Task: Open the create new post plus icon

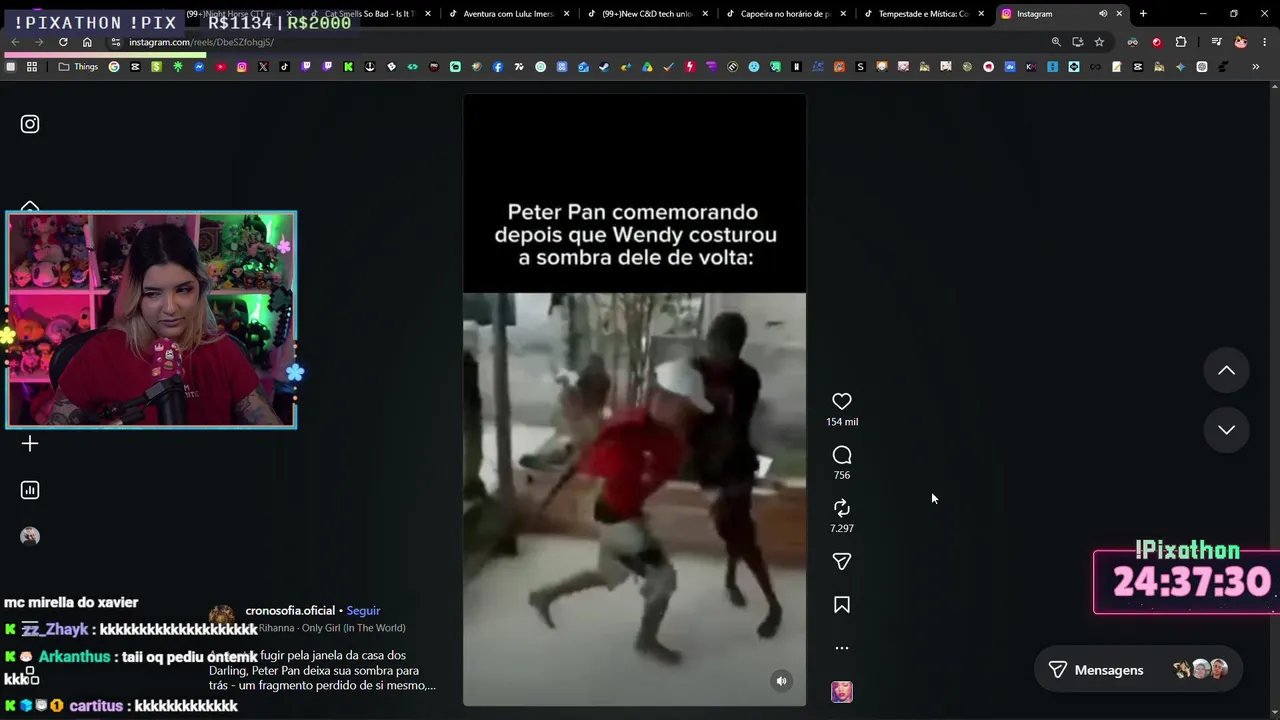Action: click(30, 444)
